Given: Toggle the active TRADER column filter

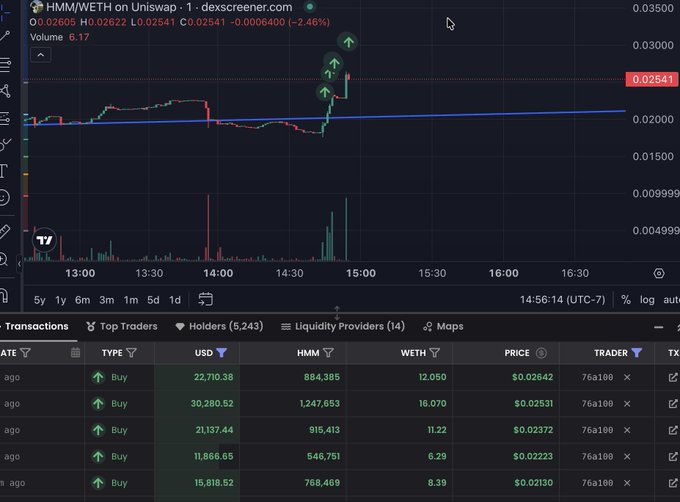Looking at the screenshot, I should click(x=636, y=353).
